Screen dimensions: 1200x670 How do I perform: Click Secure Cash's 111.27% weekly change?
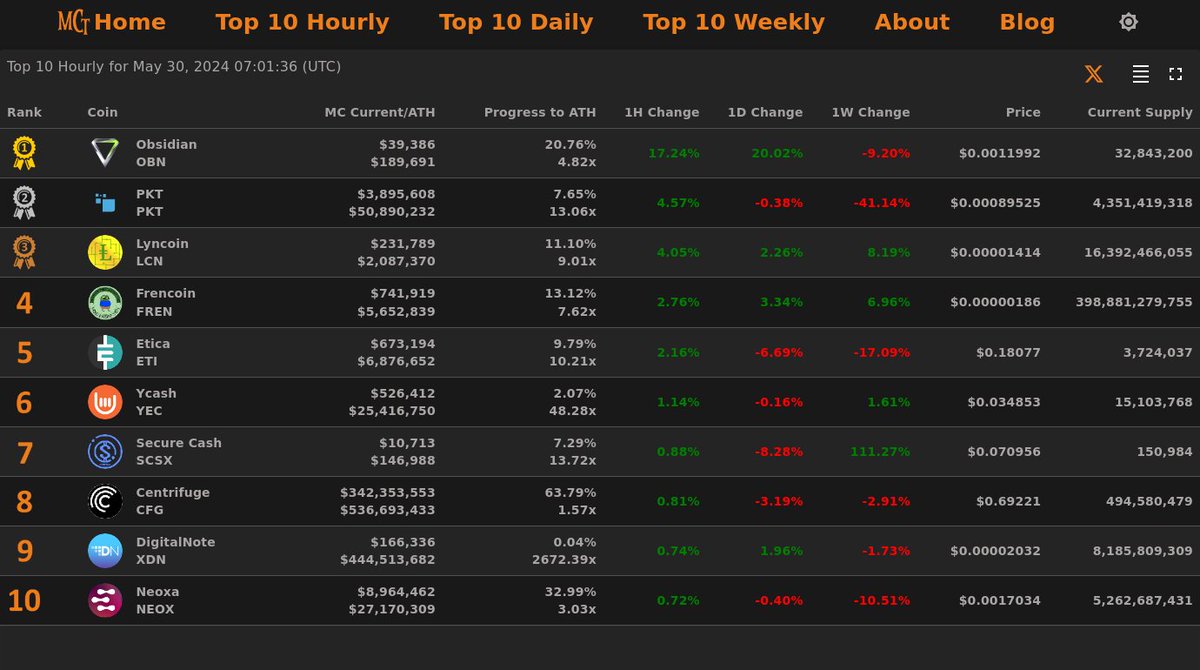tap(881, 452)
